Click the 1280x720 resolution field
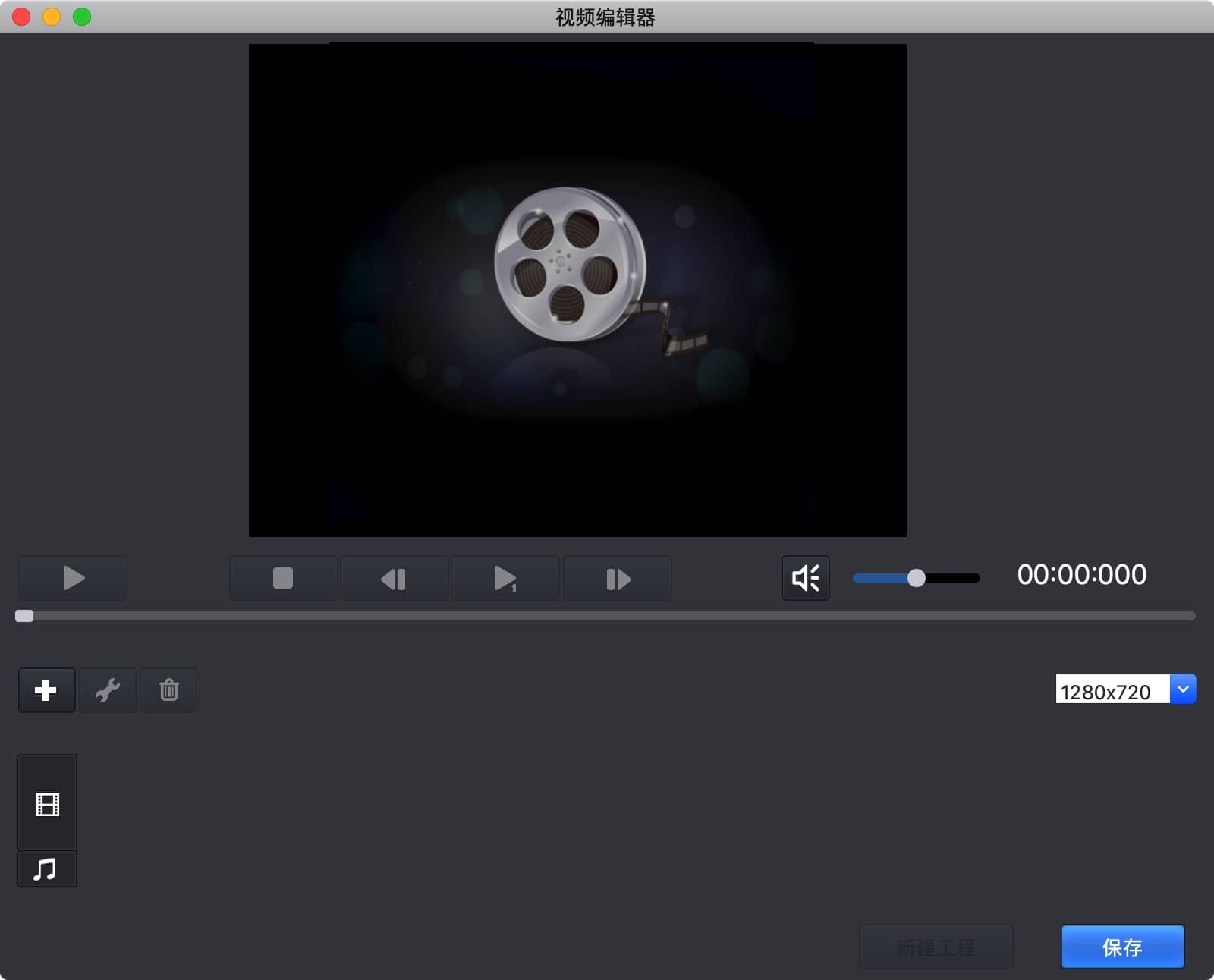The image size is (1214, 980). tap(1112, 689)
